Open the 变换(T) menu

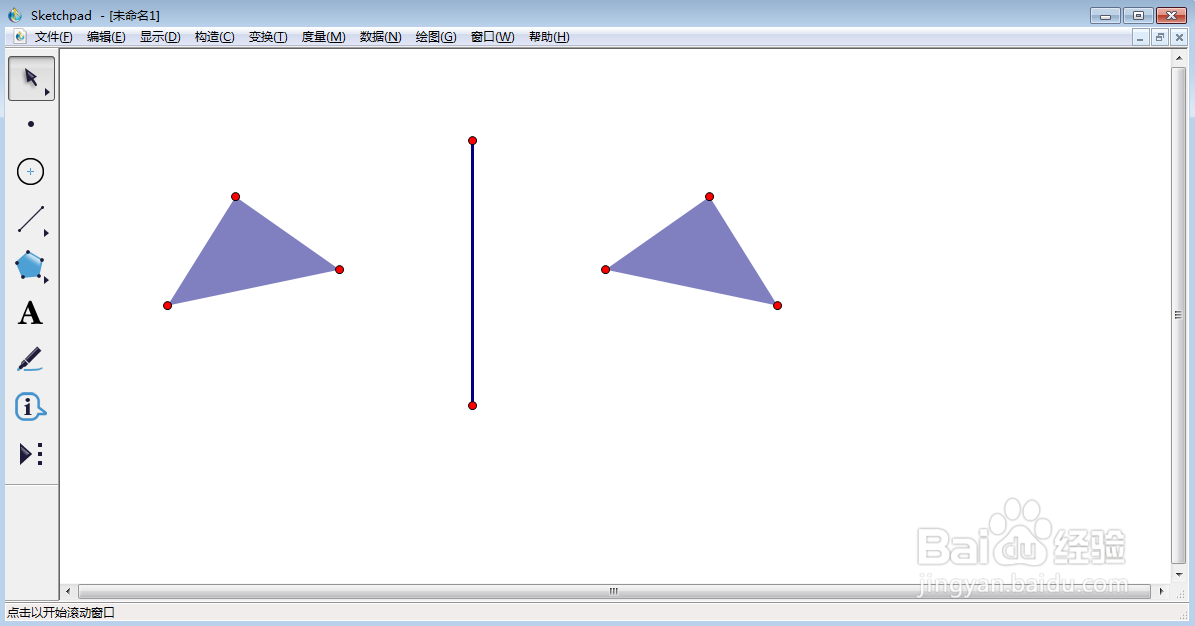[x=268, y=37]
